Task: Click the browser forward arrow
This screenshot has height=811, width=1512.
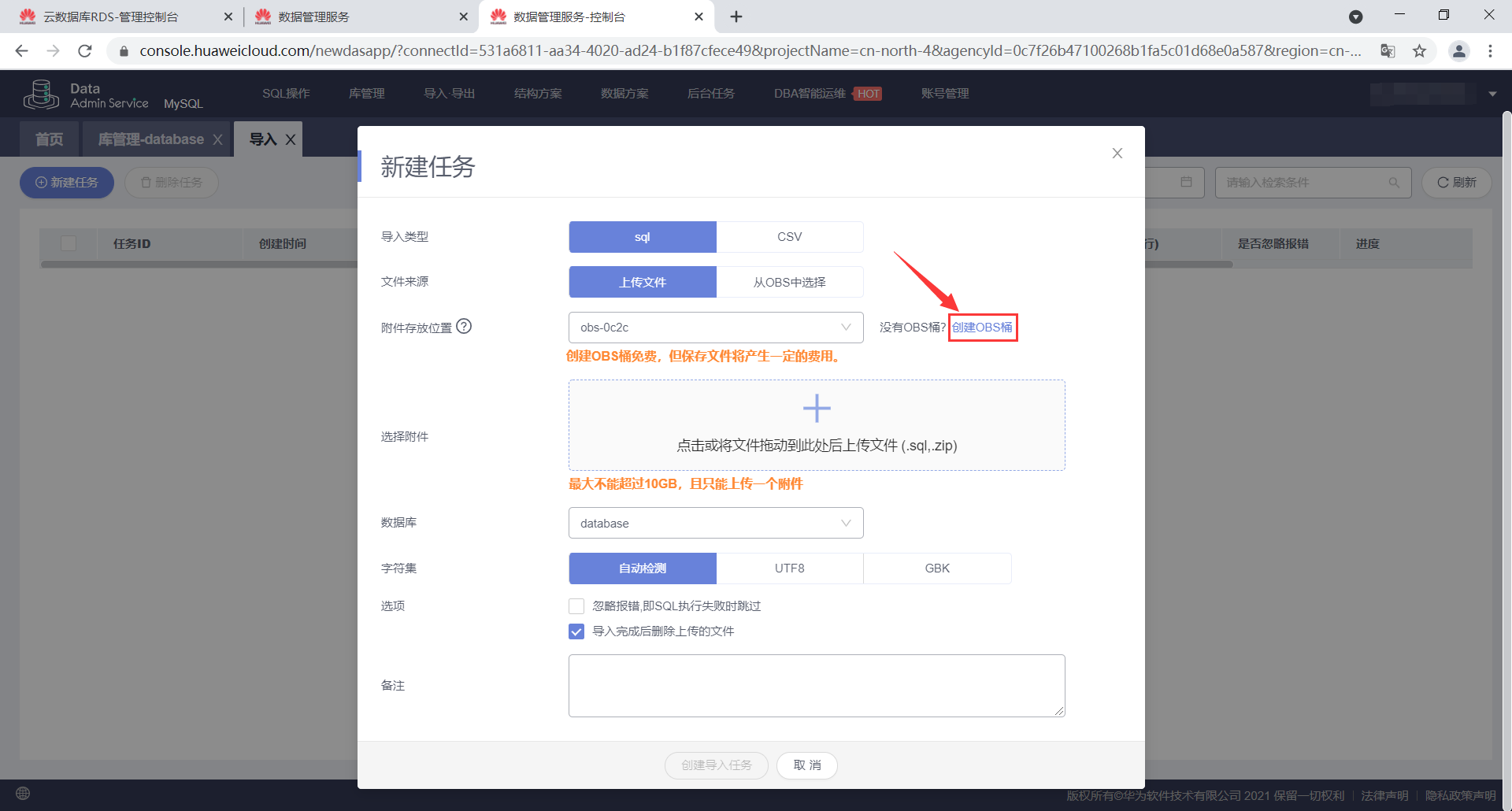Action: (x=53, y=50)
